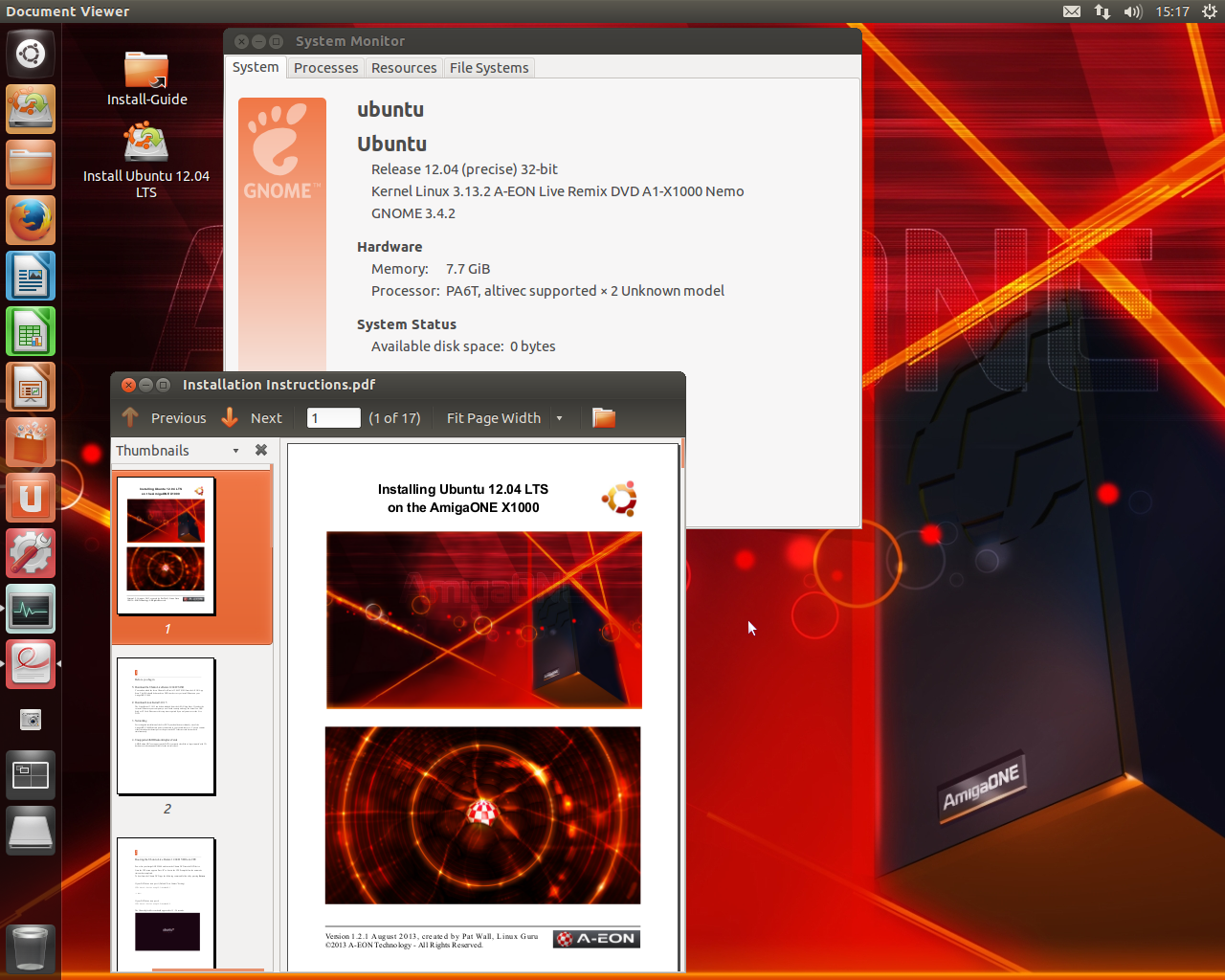The height and width of the screenshot is (980, 1225).
Task: Open Dash home with Ubuntu logo button
Action: coord(31,54)
